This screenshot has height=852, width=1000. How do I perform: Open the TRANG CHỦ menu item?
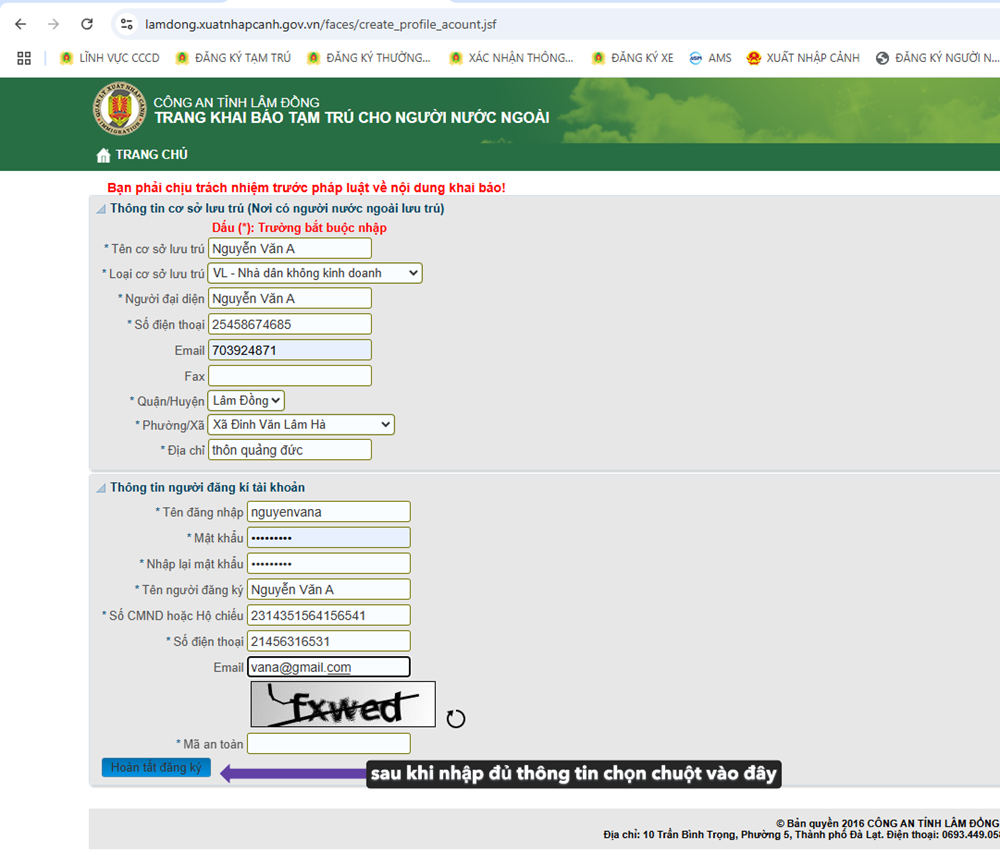pos(151,155)
